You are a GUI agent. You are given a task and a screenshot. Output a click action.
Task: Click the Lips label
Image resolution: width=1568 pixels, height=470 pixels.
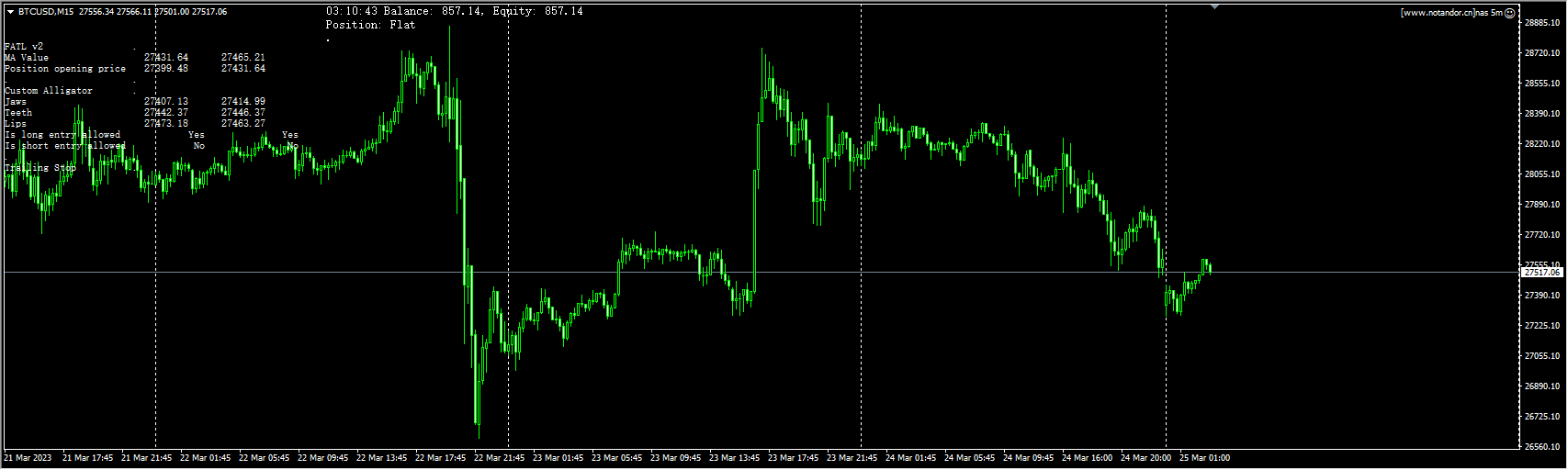click(x=16, y=123)
